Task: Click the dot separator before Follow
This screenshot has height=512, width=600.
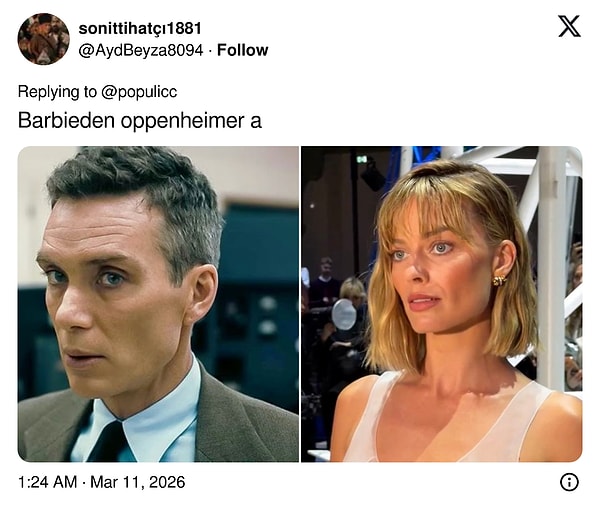Action: point(210,51)
